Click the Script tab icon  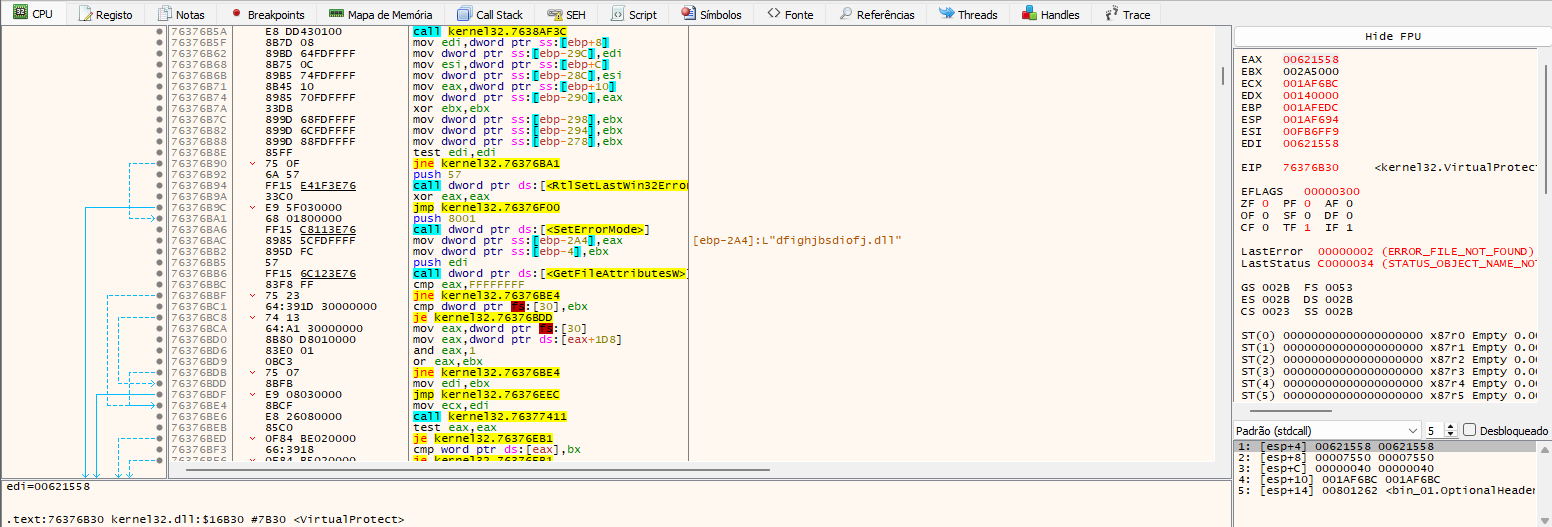(617, 14)
